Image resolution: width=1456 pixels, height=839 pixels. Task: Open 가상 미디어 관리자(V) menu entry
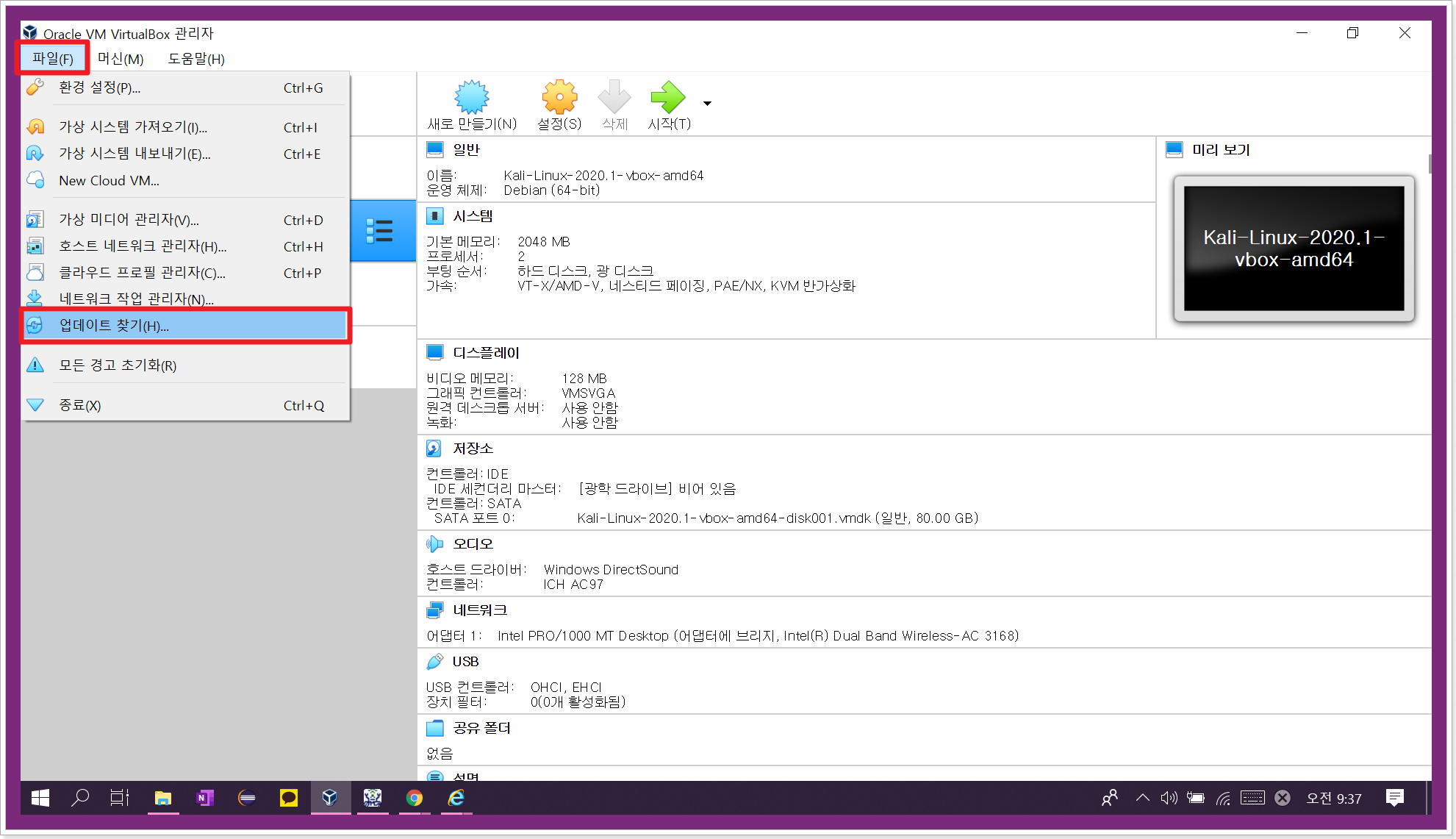[185, 220]
